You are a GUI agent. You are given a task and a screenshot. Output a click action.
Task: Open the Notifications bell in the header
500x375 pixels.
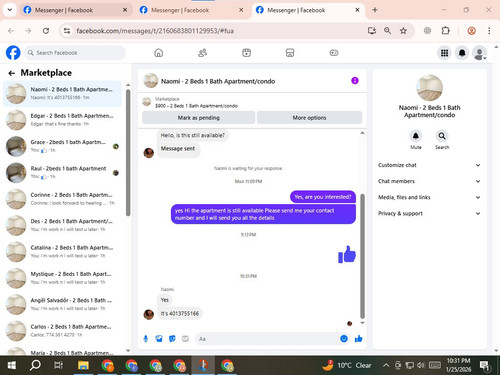pos(462,53)
